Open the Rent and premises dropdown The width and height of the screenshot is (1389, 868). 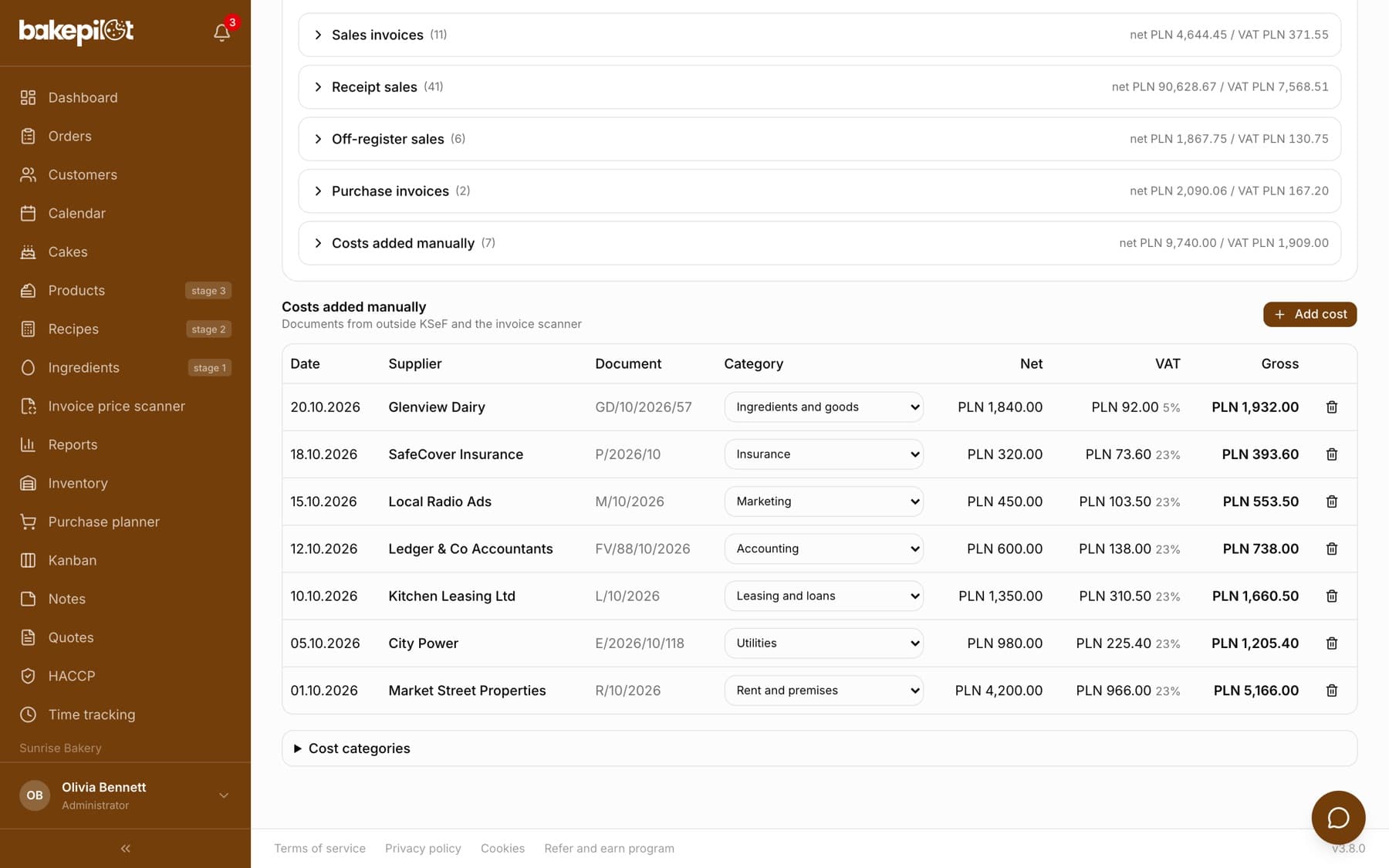pos(823,691)
